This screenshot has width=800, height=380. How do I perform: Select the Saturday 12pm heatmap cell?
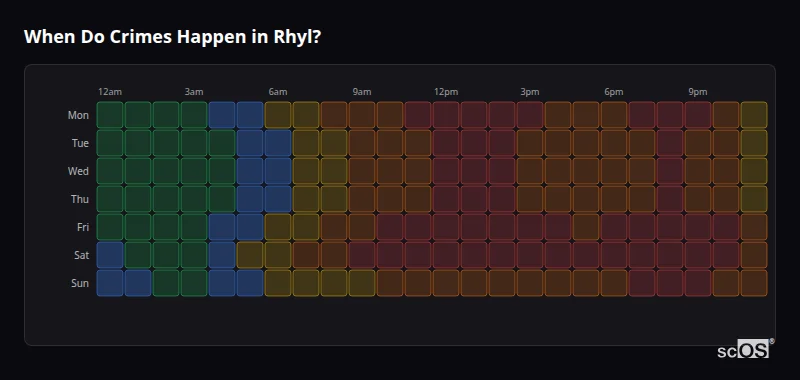coord(446,255)
